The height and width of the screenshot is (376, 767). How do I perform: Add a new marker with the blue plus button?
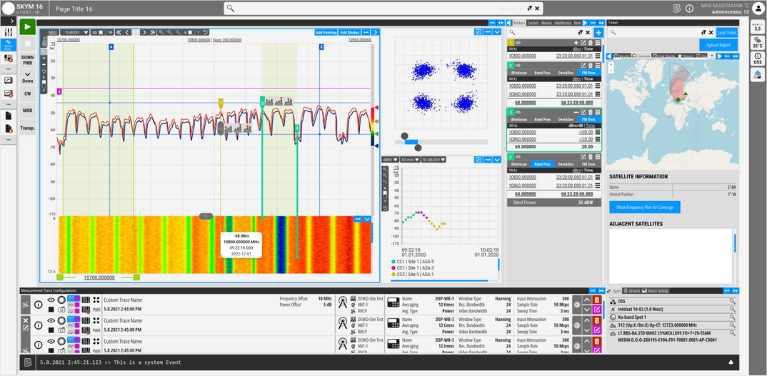click(x=598, y=32)
